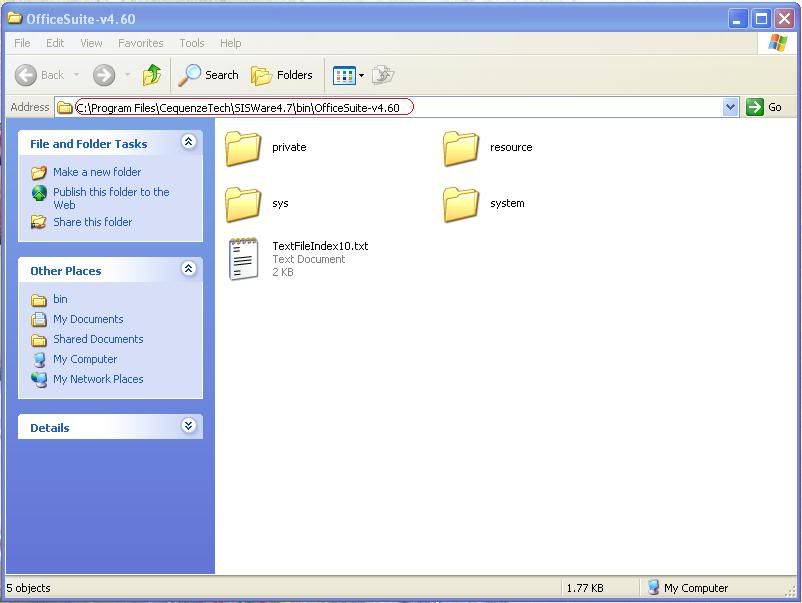Click the Publish to Web globe icon
The height and width of the screenshot is (603, 802).
coord(39,193)
